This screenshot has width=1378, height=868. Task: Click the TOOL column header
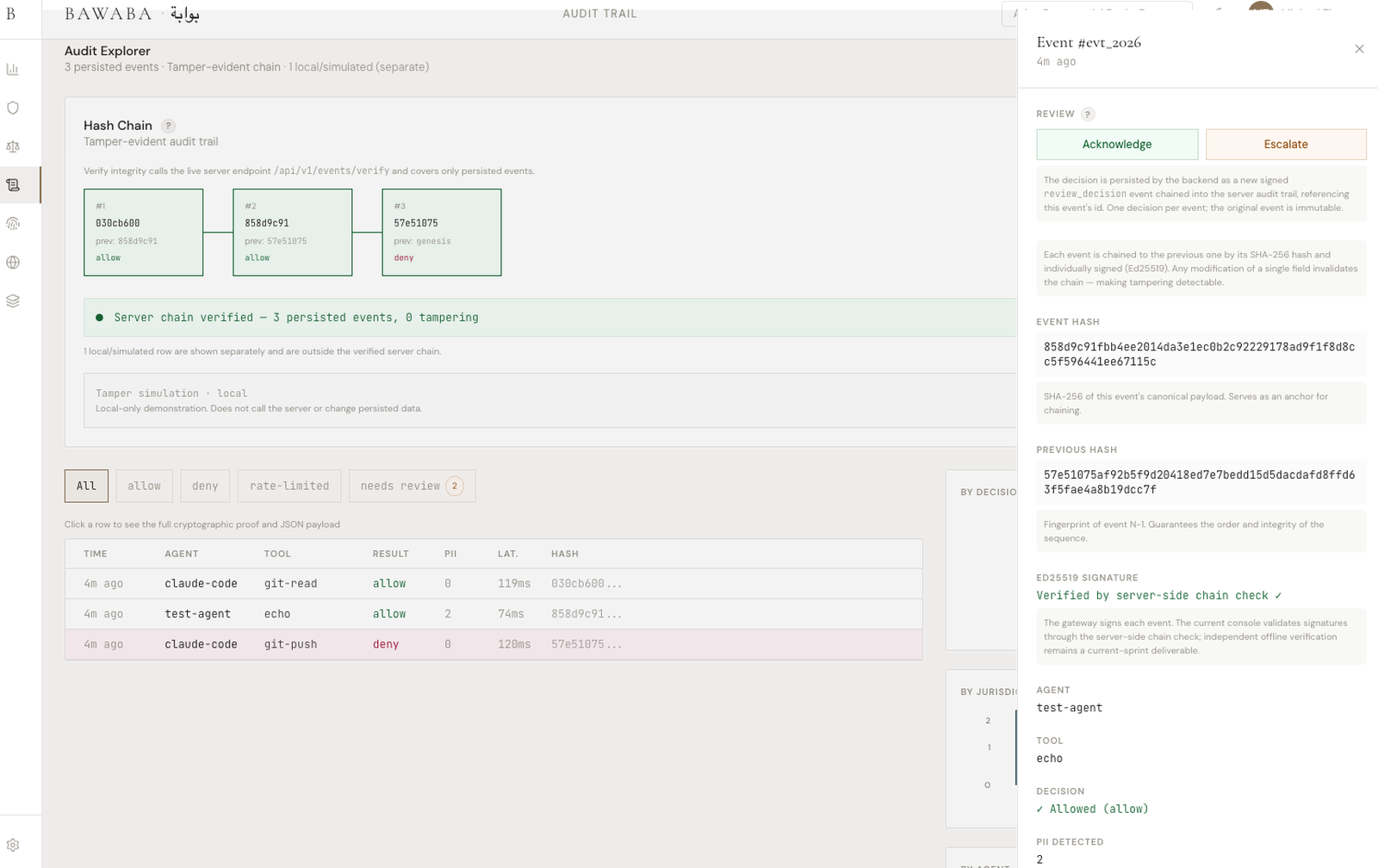277,554
